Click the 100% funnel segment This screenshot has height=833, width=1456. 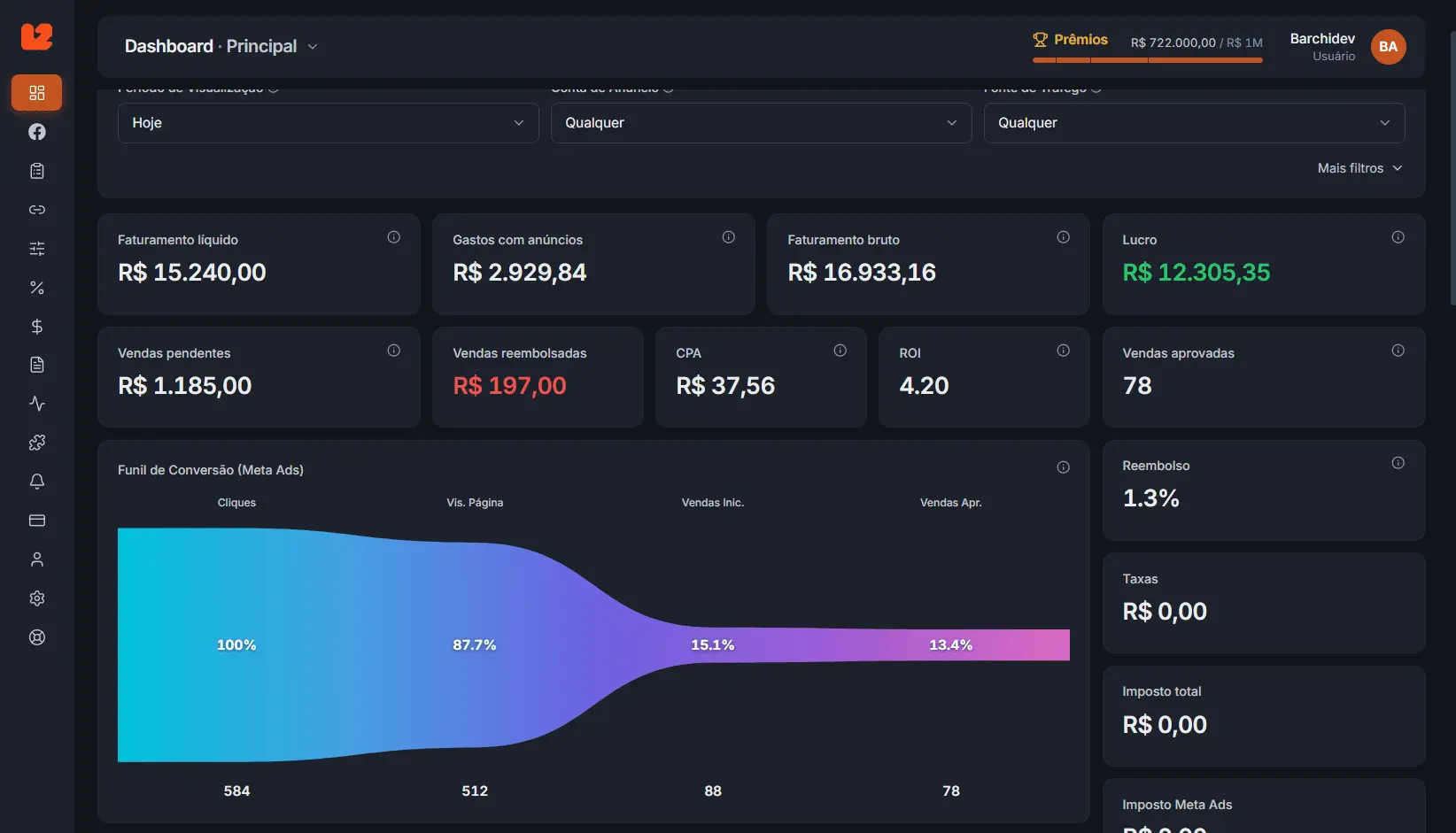(x=236, y=645)
